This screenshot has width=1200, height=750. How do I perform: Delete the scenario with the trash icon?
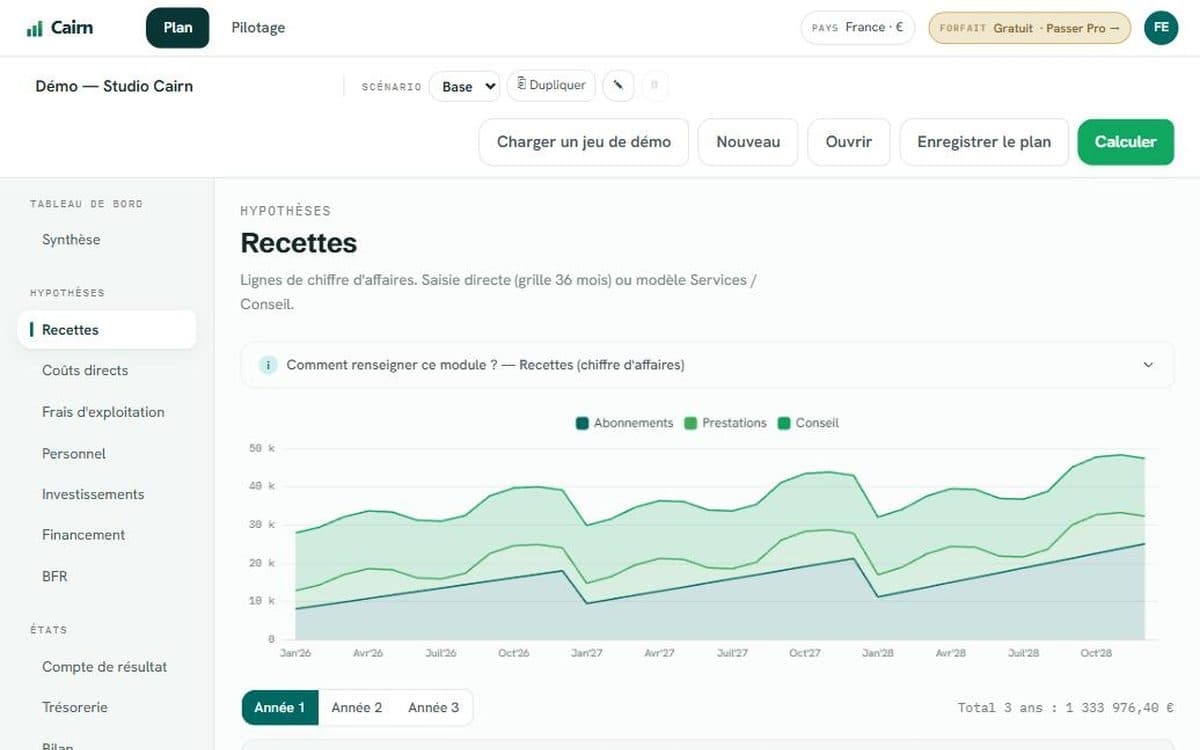click(x=655, y=86)
